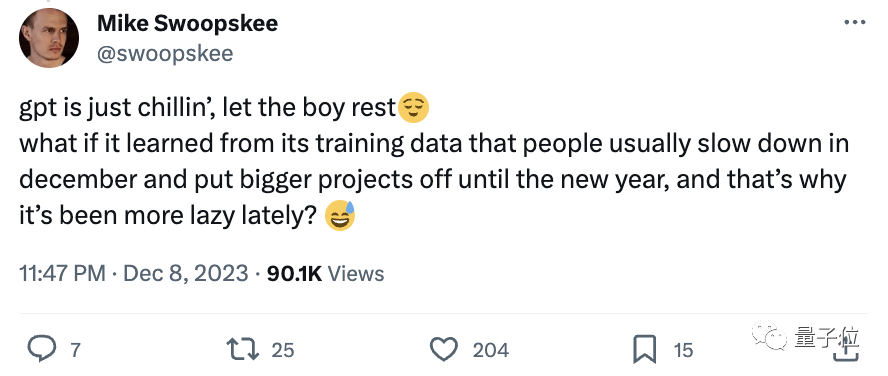
Task: Open the @swoopskee handle link
Action: [165, 54]
